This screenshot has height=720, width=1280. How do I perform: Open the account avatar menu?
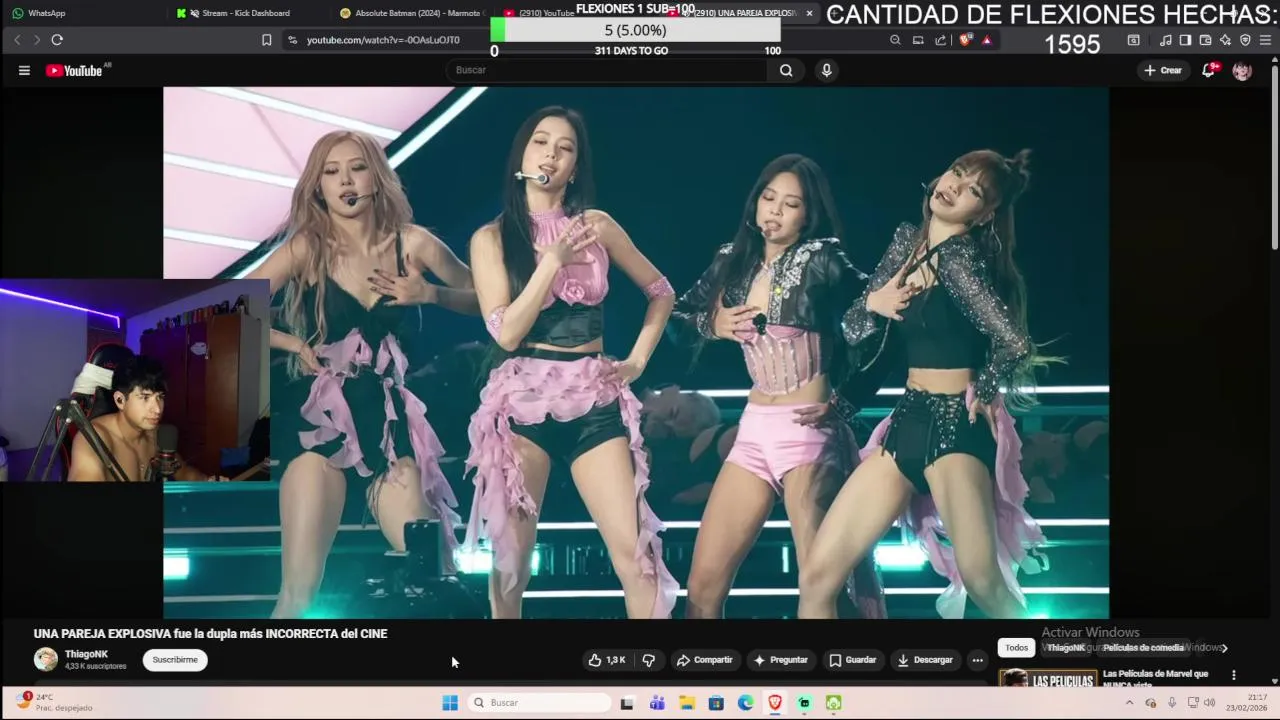[x=1242, y=70]
